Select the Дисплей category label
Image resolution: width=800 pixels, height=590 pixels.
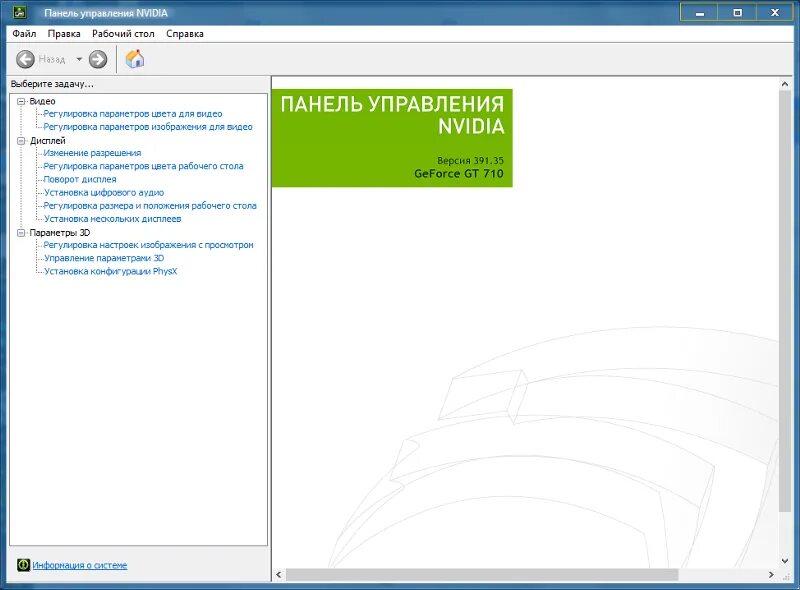pos(47,140)
